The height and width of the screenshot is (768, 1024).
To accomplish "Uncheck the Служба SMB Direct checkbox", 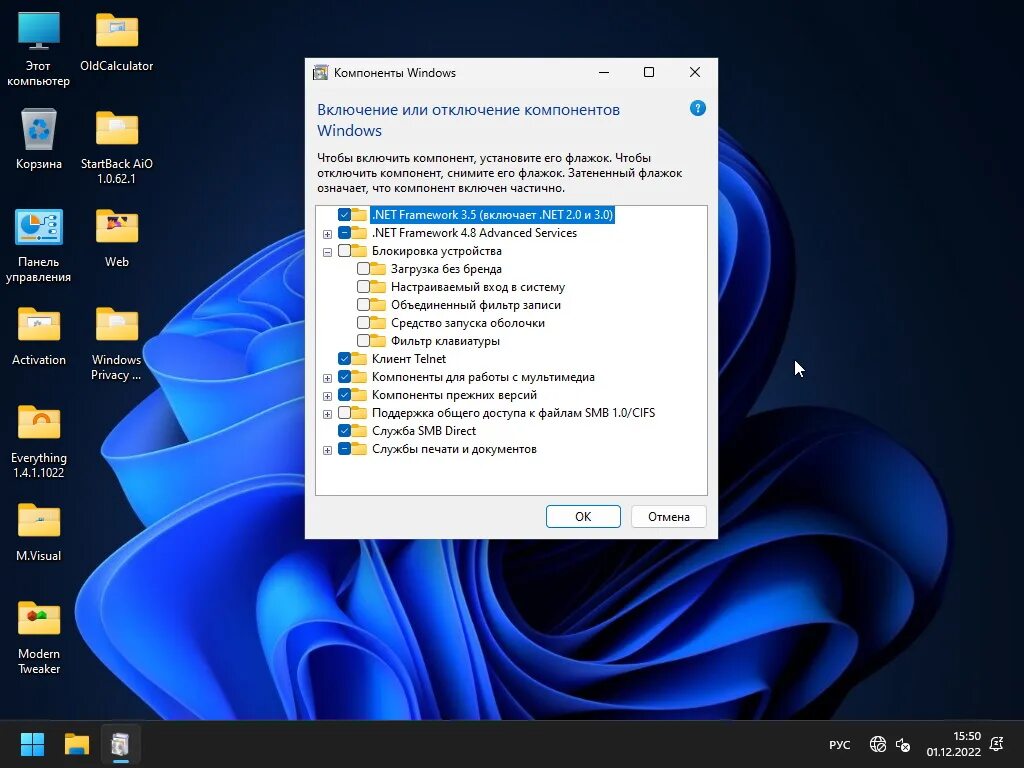I will 344,430.
